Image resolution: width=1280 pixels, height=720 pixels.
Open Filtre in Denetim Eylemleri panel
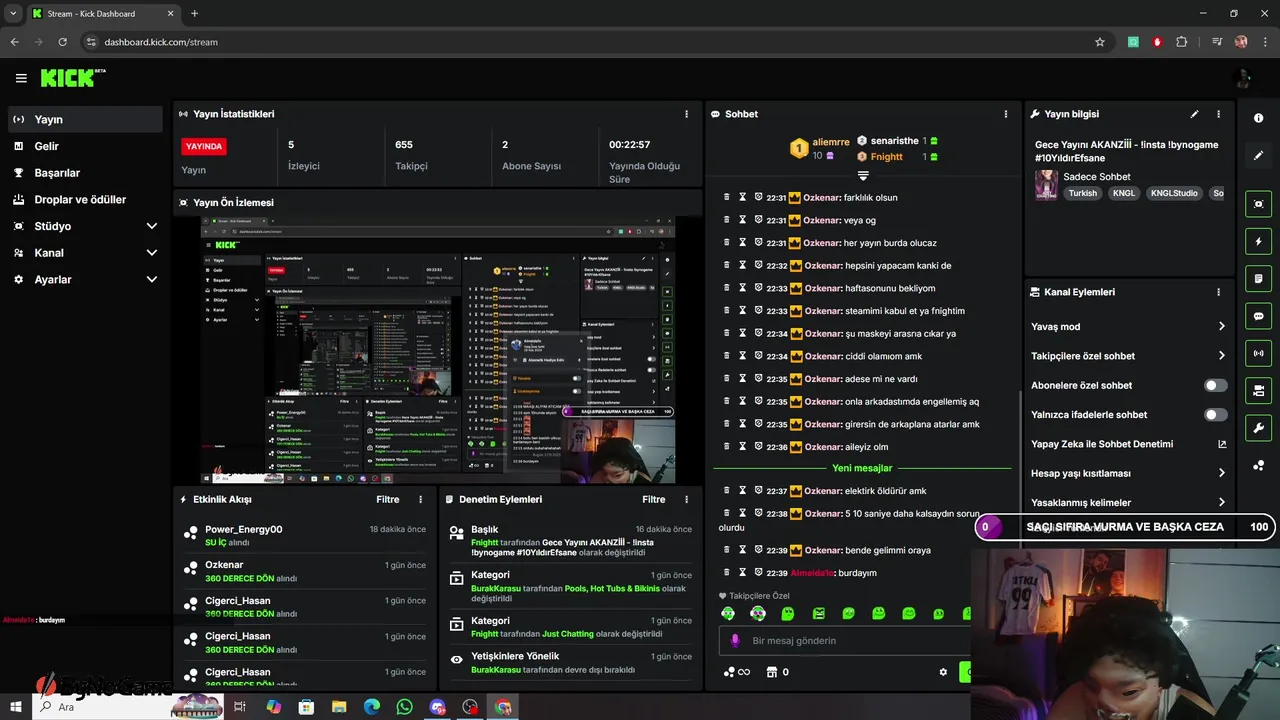pos(654,499)
